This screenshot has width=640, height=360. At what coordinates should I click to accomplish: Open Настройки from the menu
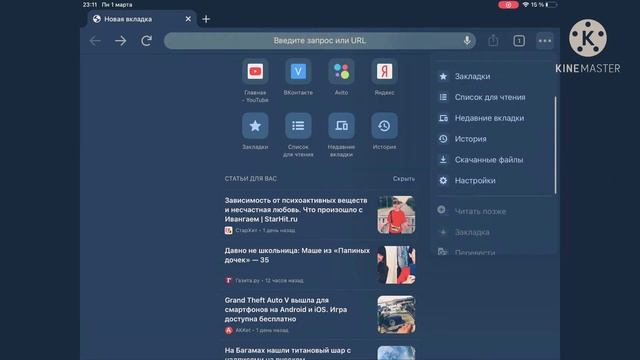tap(494, 180)
